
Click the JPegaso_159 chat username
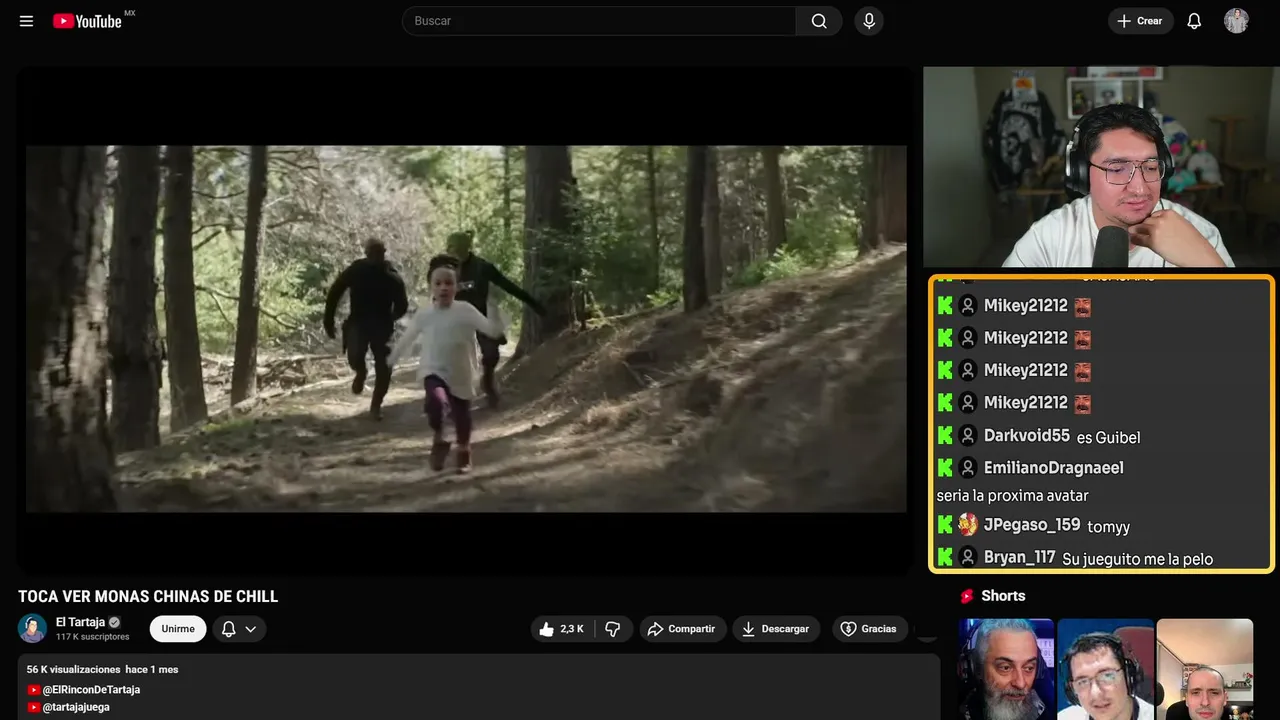[x=1032, y=525]
